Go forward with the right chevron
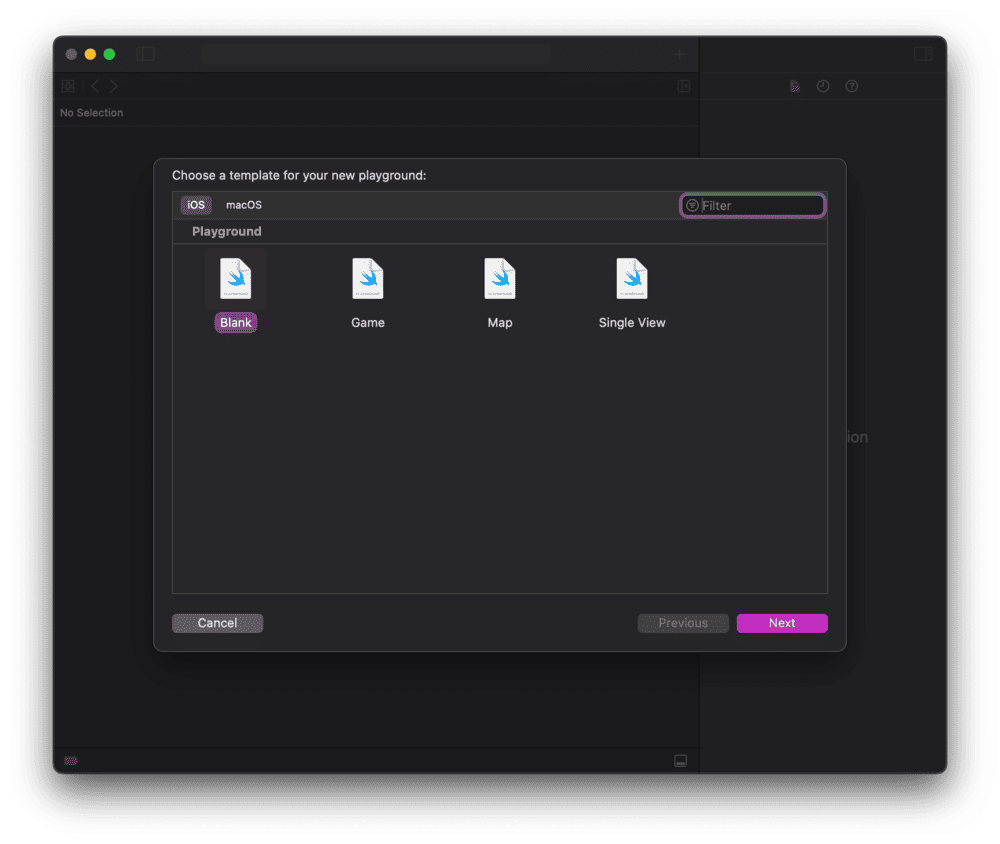The image size is (1000, 844). pos(114,86)
